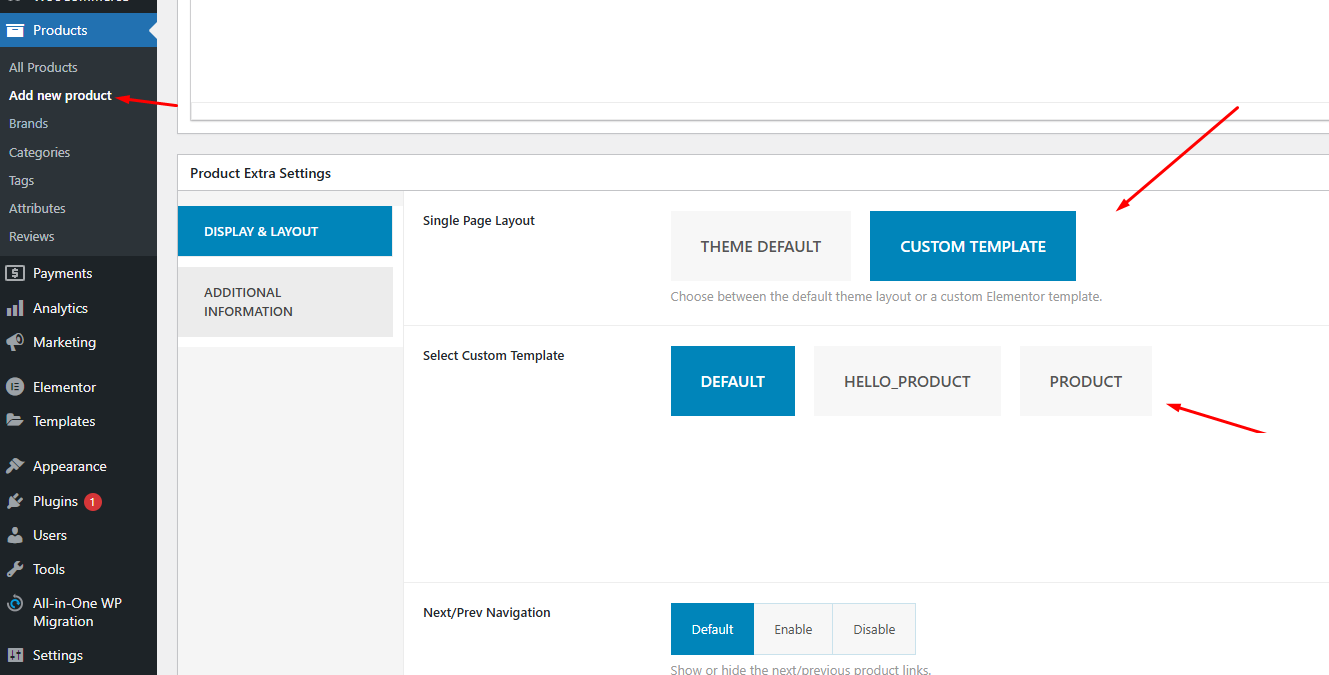Open Analytics via its bar chart icon
This screenshot has width=1329, height=675.
[15, 308]
